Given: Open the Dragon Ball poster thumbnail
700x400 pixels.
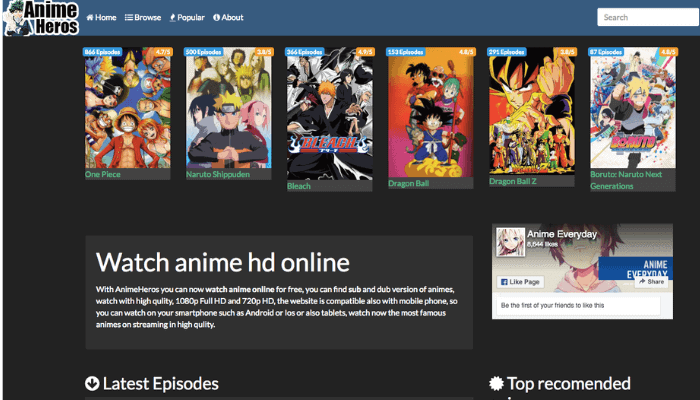Looking at the screenshot, I should 430,112.
